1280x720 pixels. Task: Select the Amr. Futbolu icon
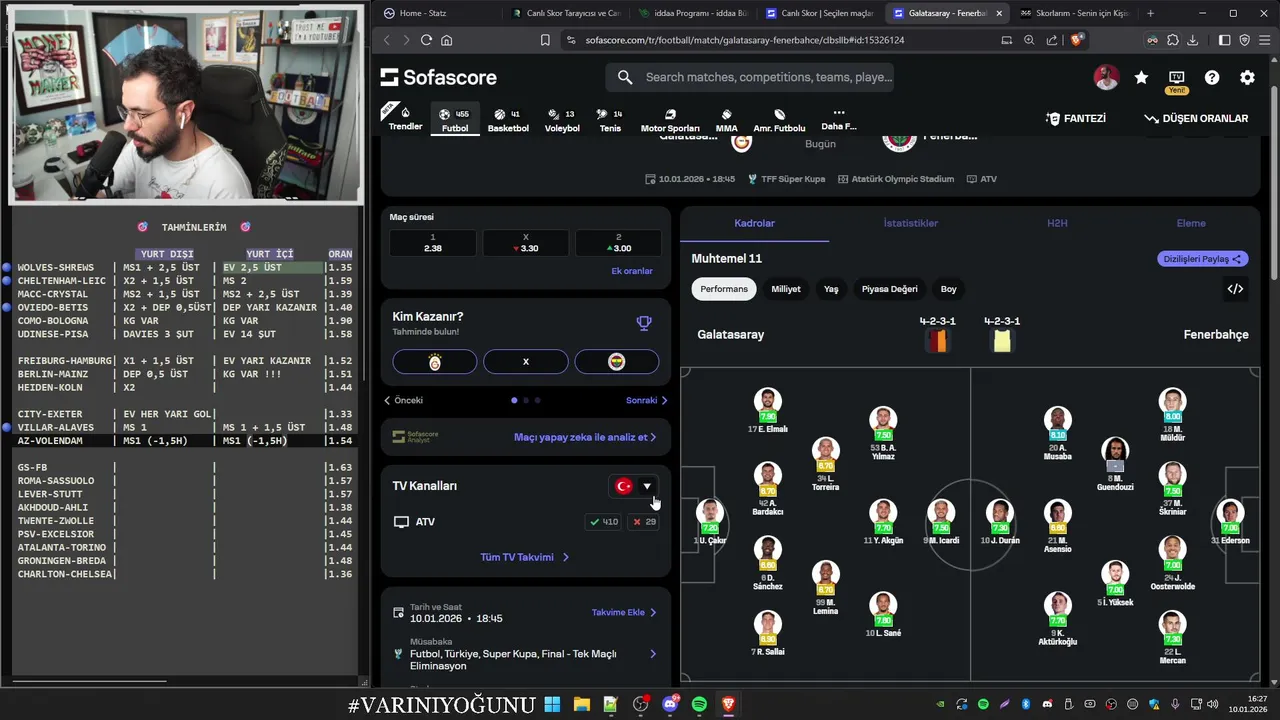click(779, 120)
